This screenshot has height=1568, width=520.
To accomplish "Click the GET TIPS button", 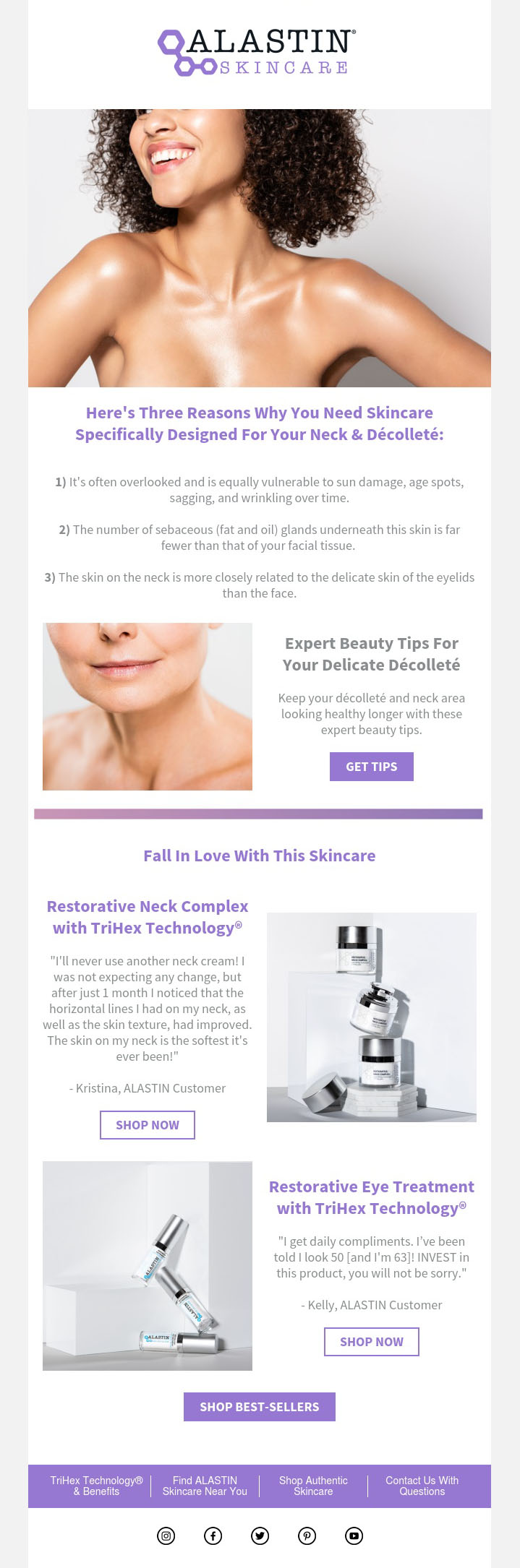I will pyautogui.click(x=372, y=767).
